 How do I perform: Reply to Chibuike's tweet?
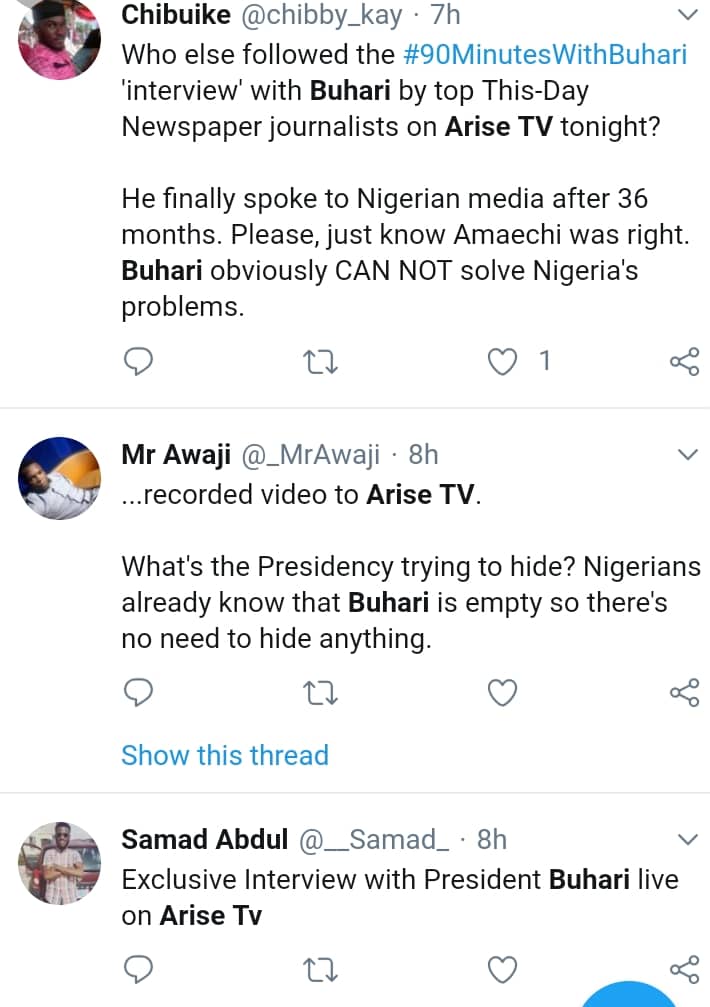(x=138, y=361)
